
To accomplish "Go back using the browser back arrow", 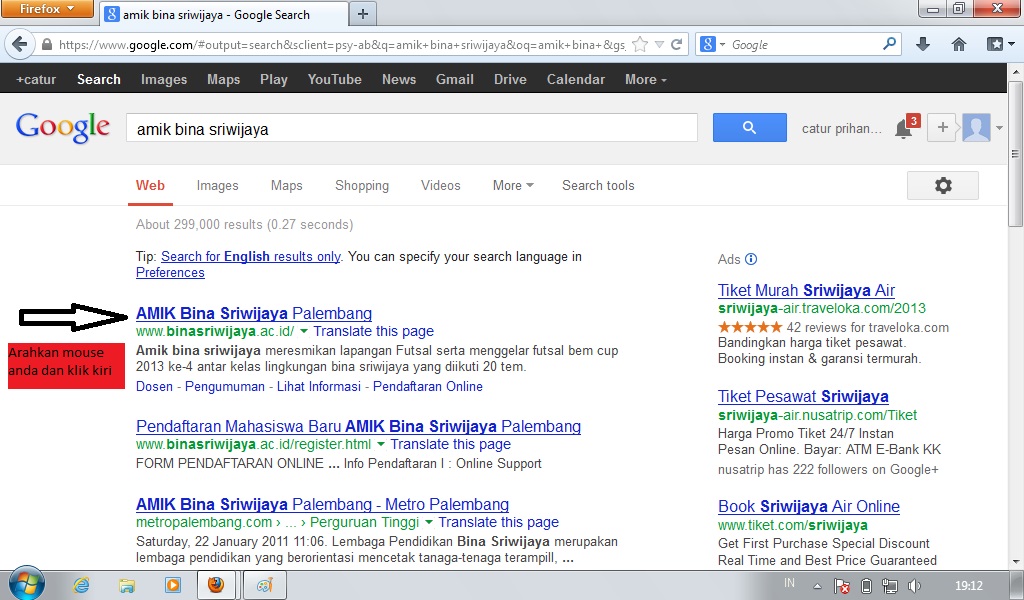I will (20, 44).
